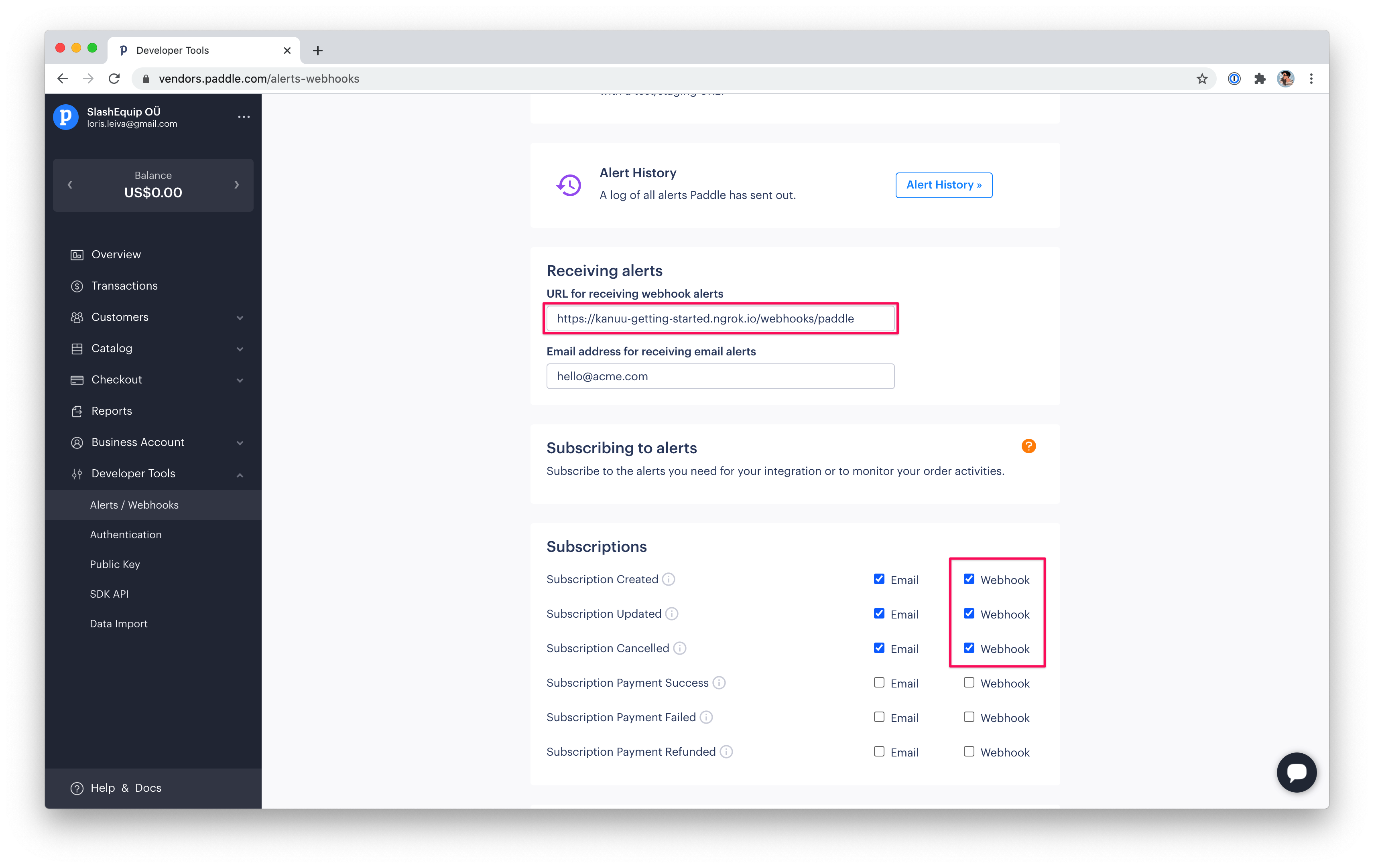Viewport: 1374px width, 868px height.
Task: Enable Email for Subscription Payment Failed
Action: click(x=879, y=717)
